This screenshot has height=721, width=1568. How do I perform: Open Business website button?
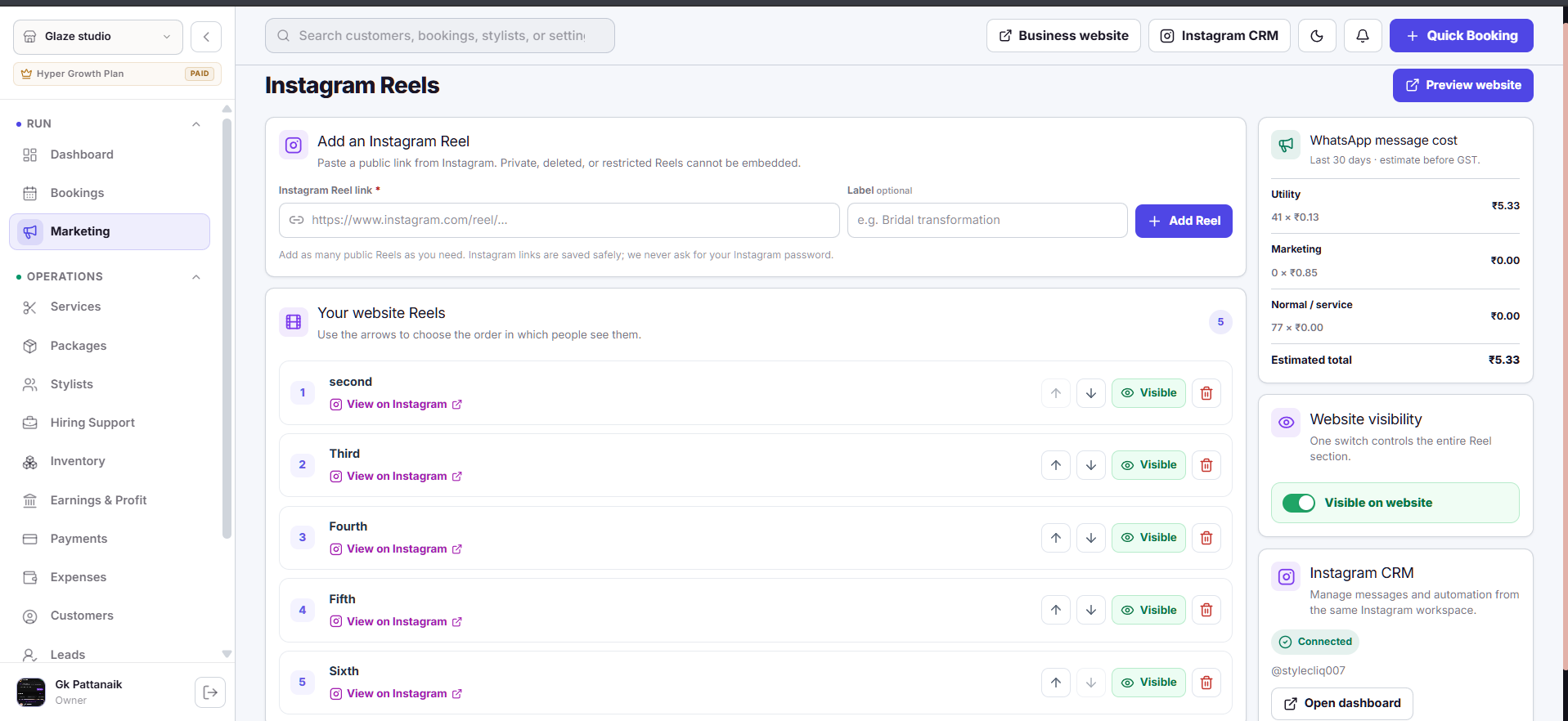1063,36
